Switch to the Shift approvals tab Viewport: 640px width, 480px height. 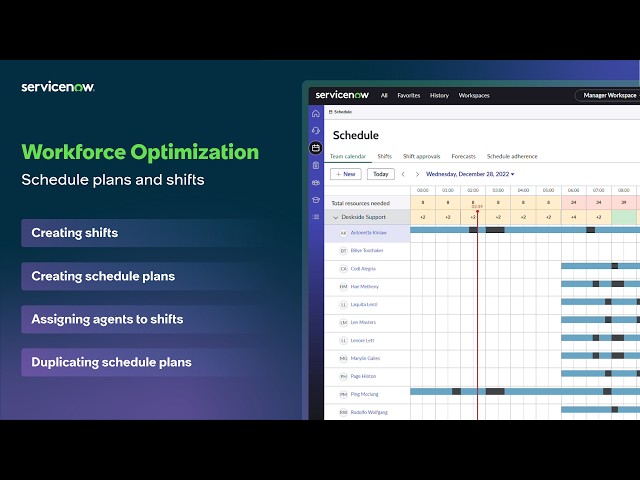click(421, 156)
